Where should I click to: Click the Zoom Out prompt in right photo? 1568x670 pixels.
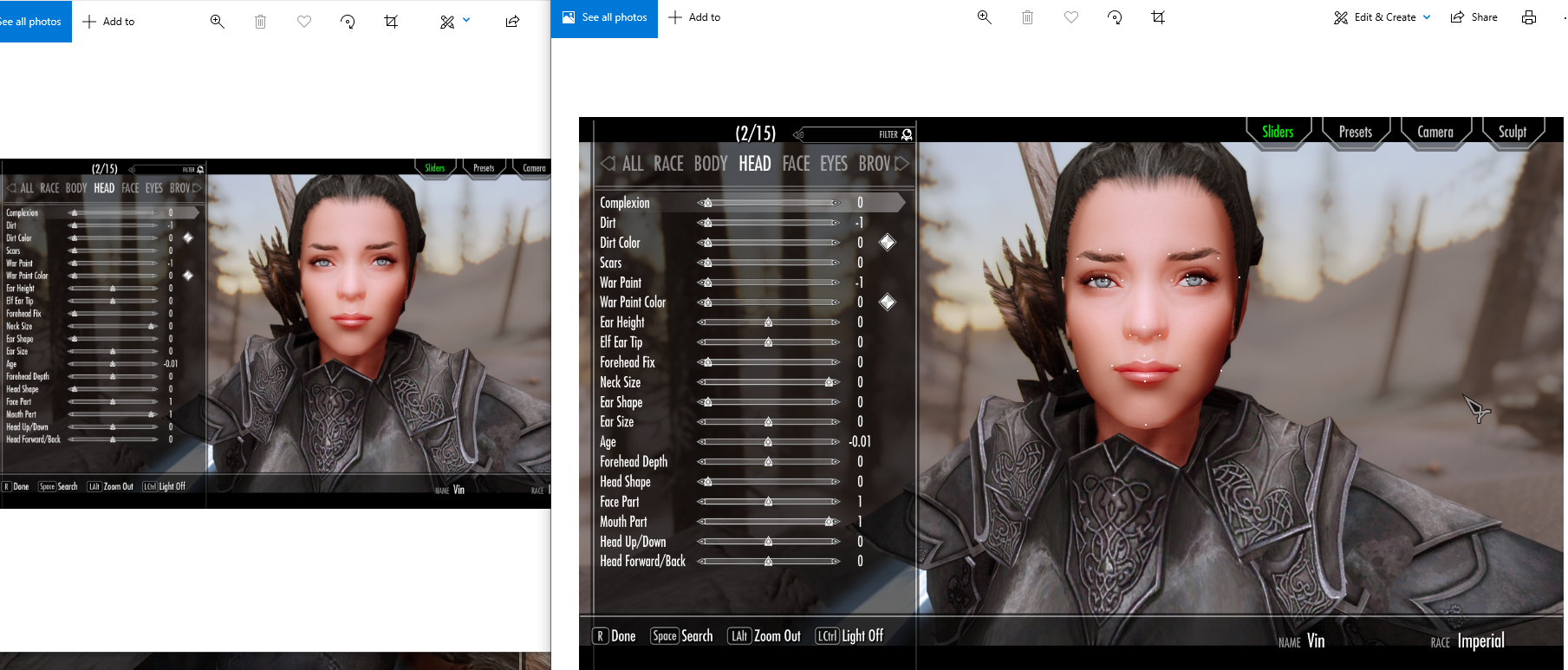(764, 636)
